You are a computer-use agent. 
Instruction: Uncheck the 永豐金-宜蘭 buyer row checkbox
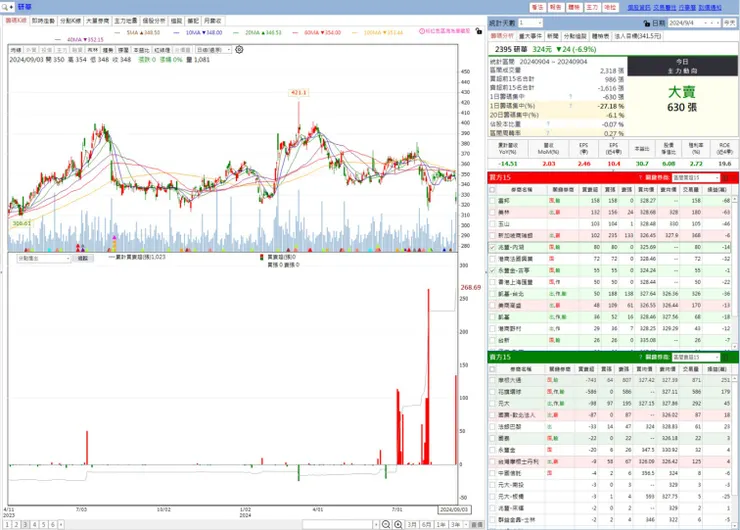pos(492,270)
